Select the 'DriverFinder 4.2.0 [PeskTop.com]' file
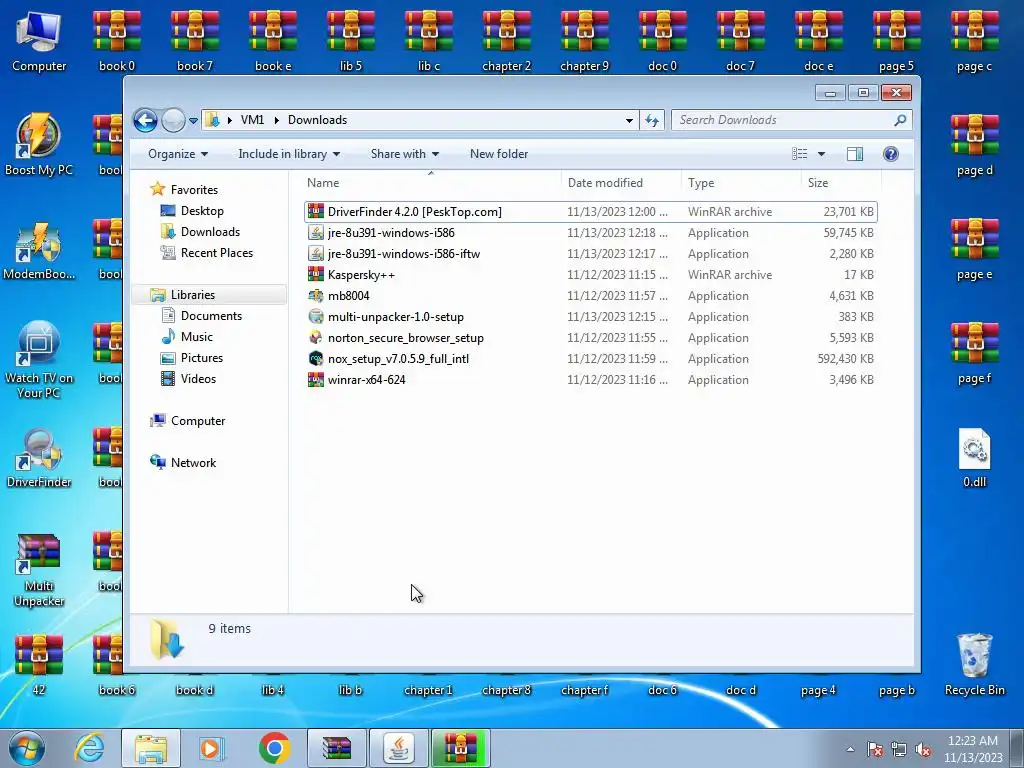The image size is (1024, 768). point(590,212)
